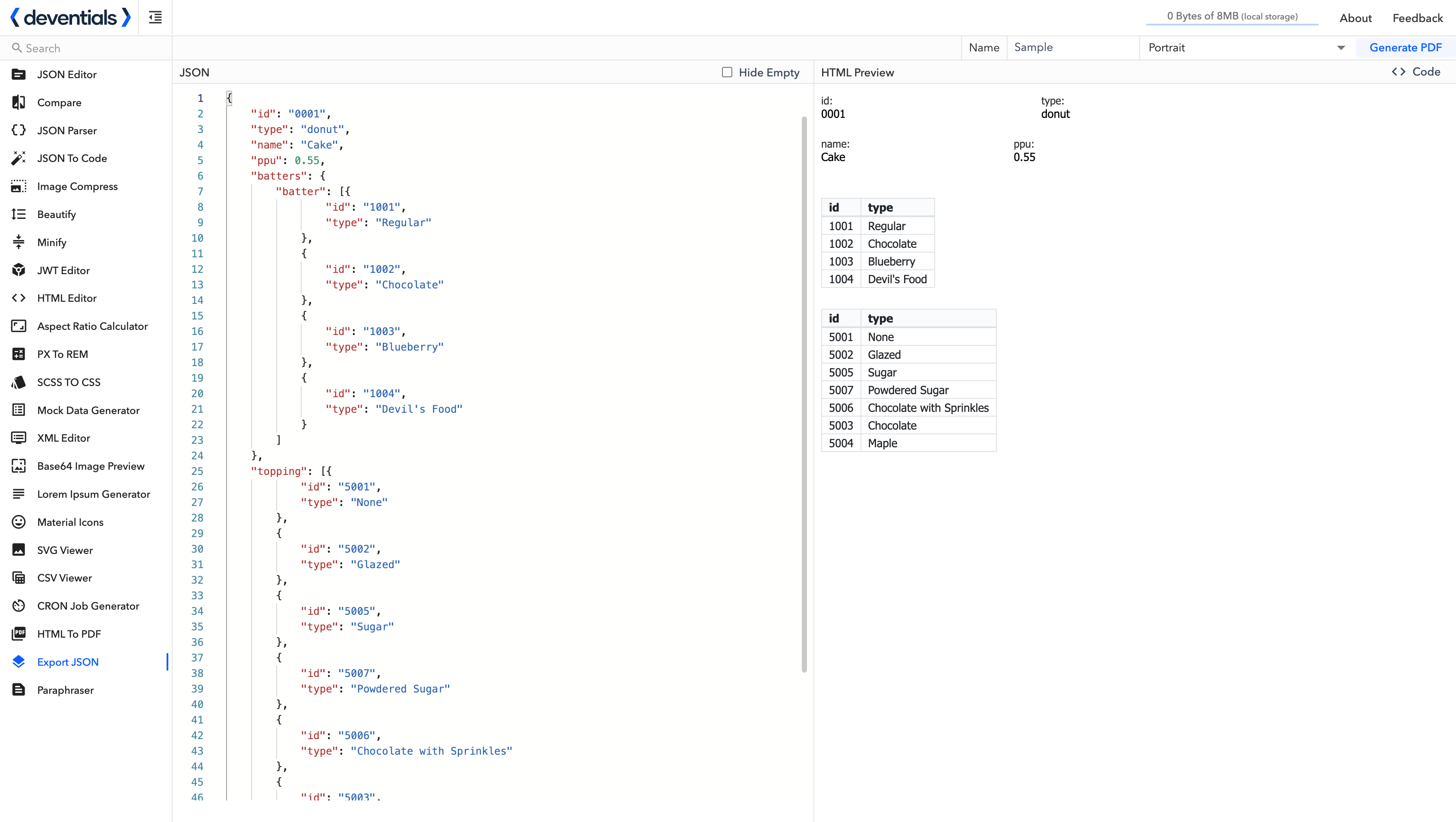Screen dimensions: 1456x822
Task: Open Mock Data Generator icon
Action: tap(19, 410)
